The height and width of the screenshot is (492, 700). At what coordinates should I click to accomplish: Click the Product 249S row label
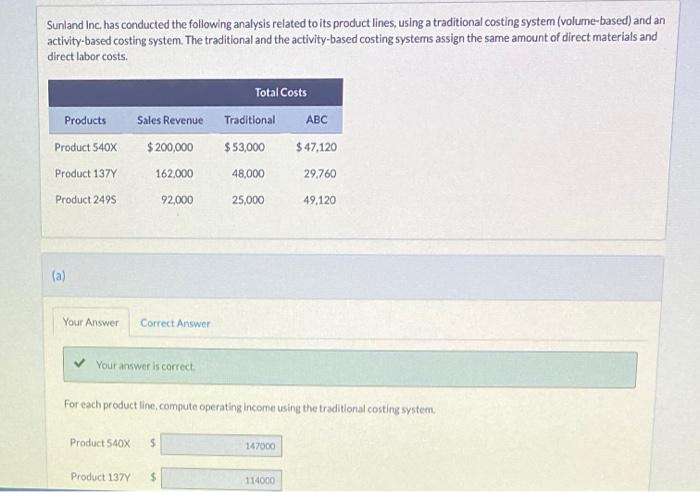[86, 199]
